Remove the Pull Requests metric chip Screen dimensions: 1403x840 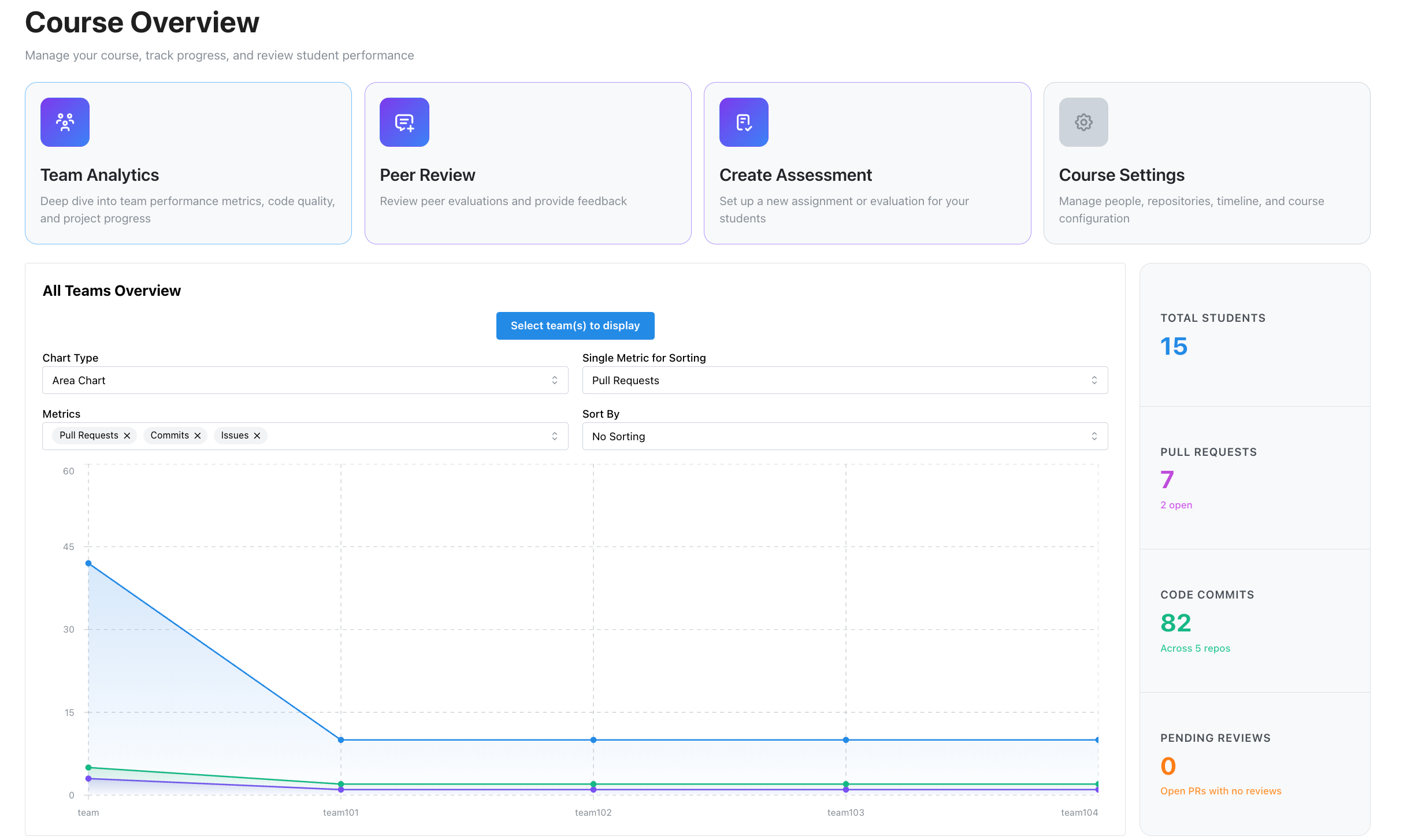pos(127,436)
